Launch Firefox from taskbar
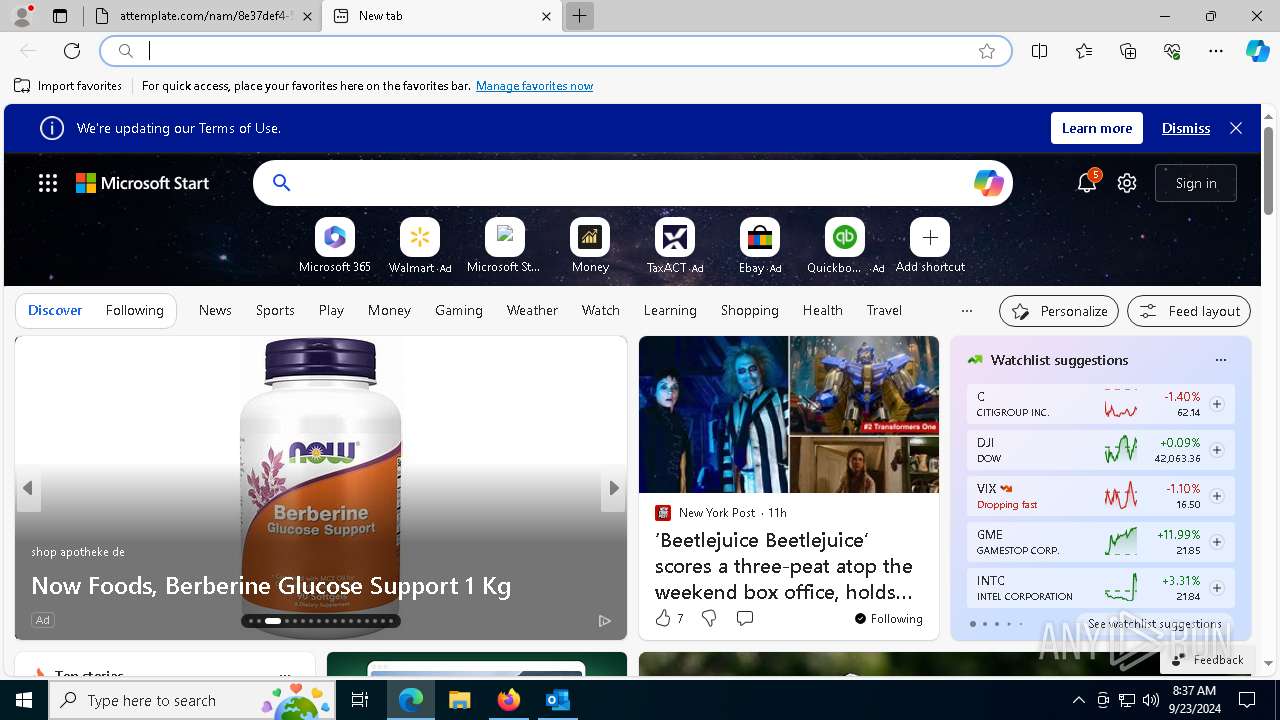This screenshot has height=720, width=1280. (508, 700)
